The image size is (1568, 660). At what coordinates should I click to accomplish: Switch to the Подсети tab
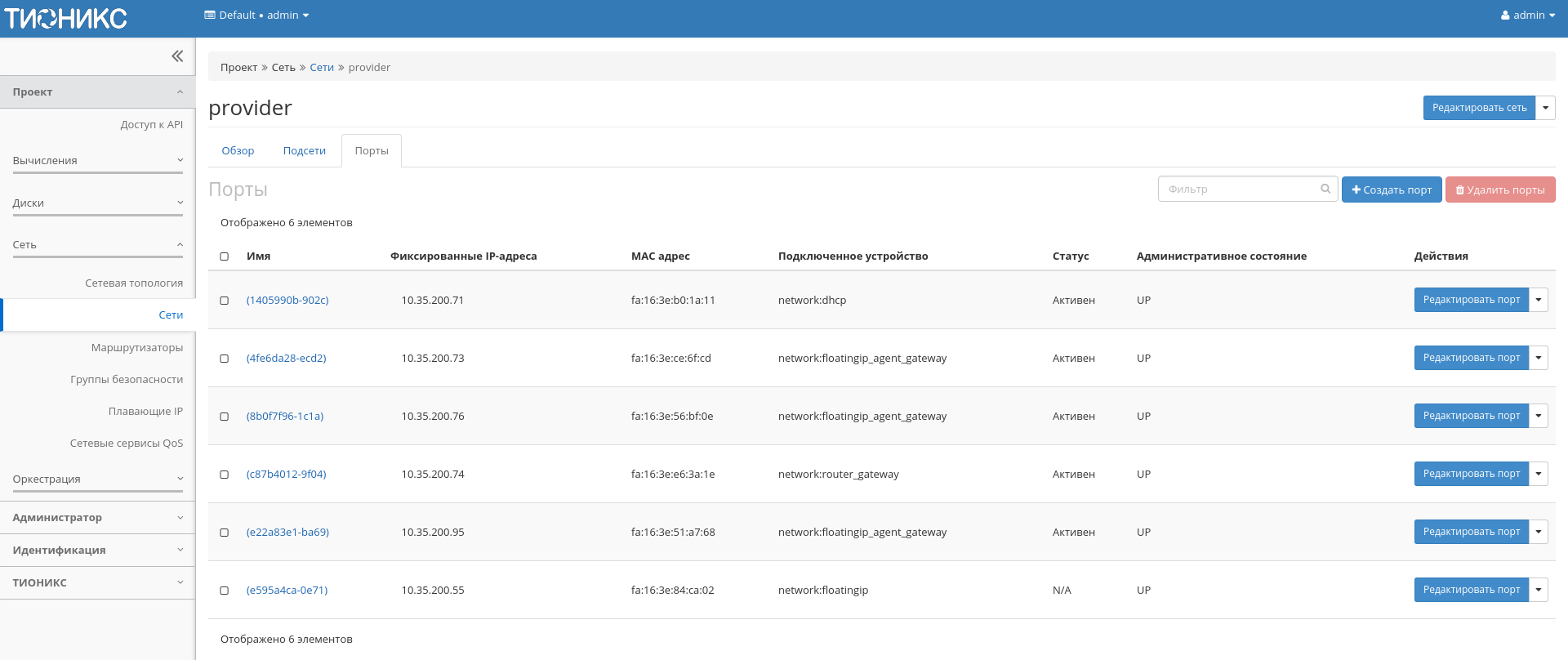pos(304,151)
